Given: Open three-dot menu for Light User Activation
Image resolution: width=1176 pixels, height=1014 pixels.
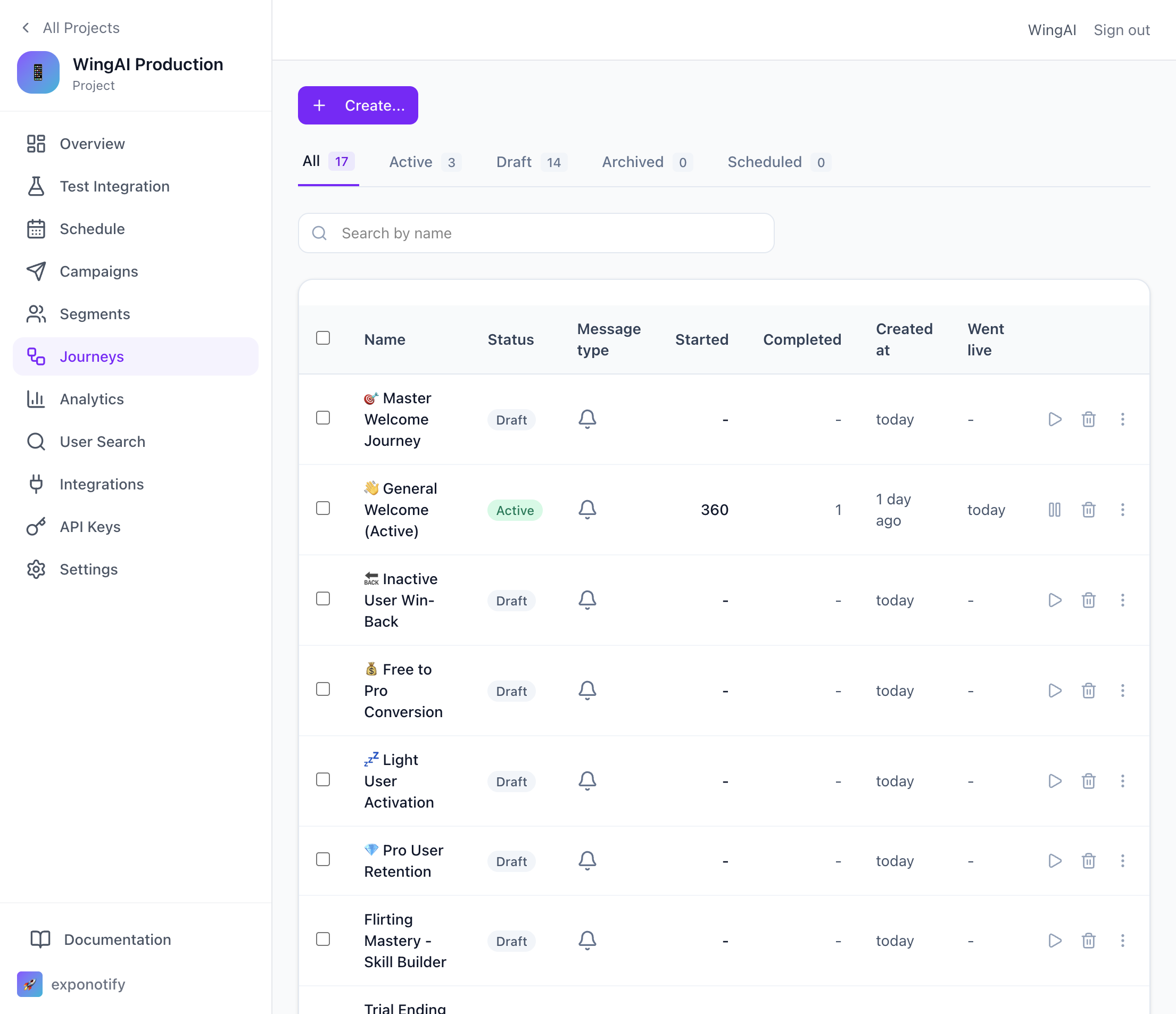Looking at the screenshot, I should 1122,781.
